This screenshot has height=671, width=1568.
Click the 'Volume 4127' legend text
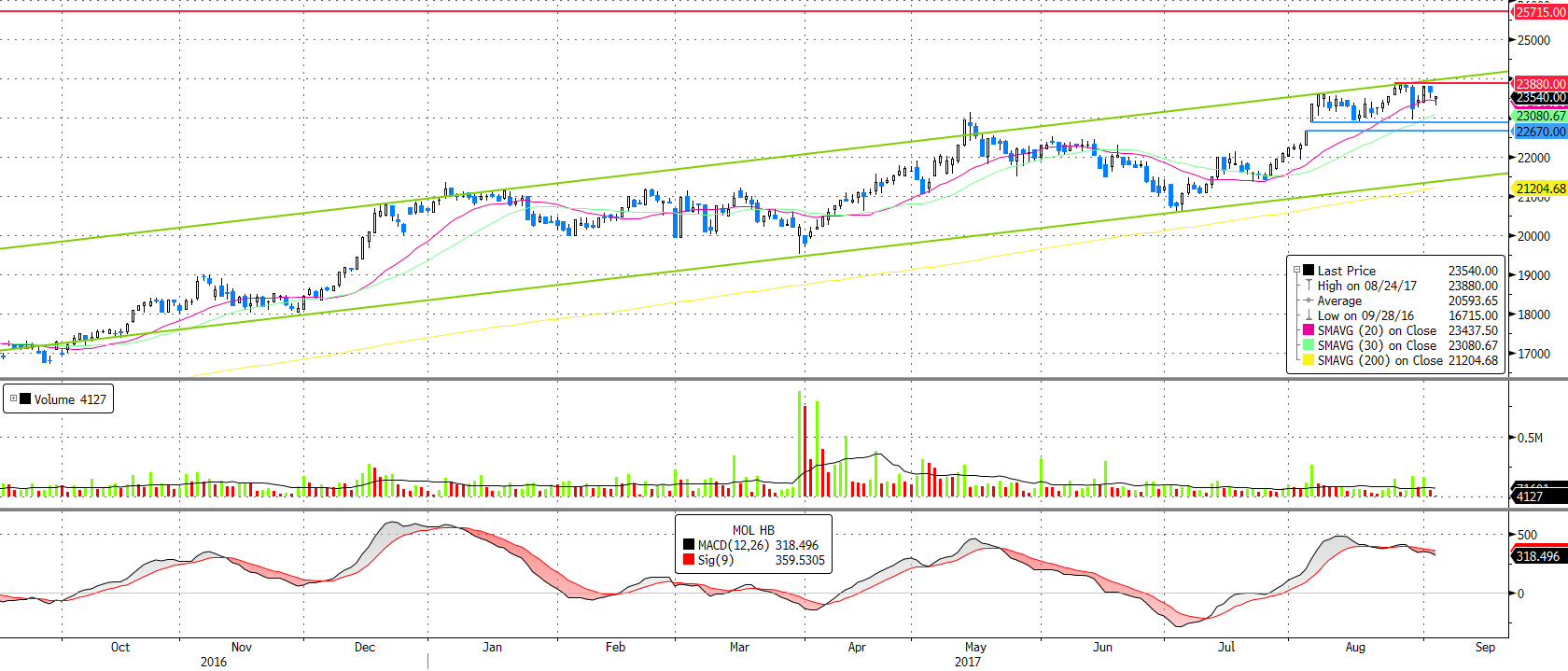70,399
